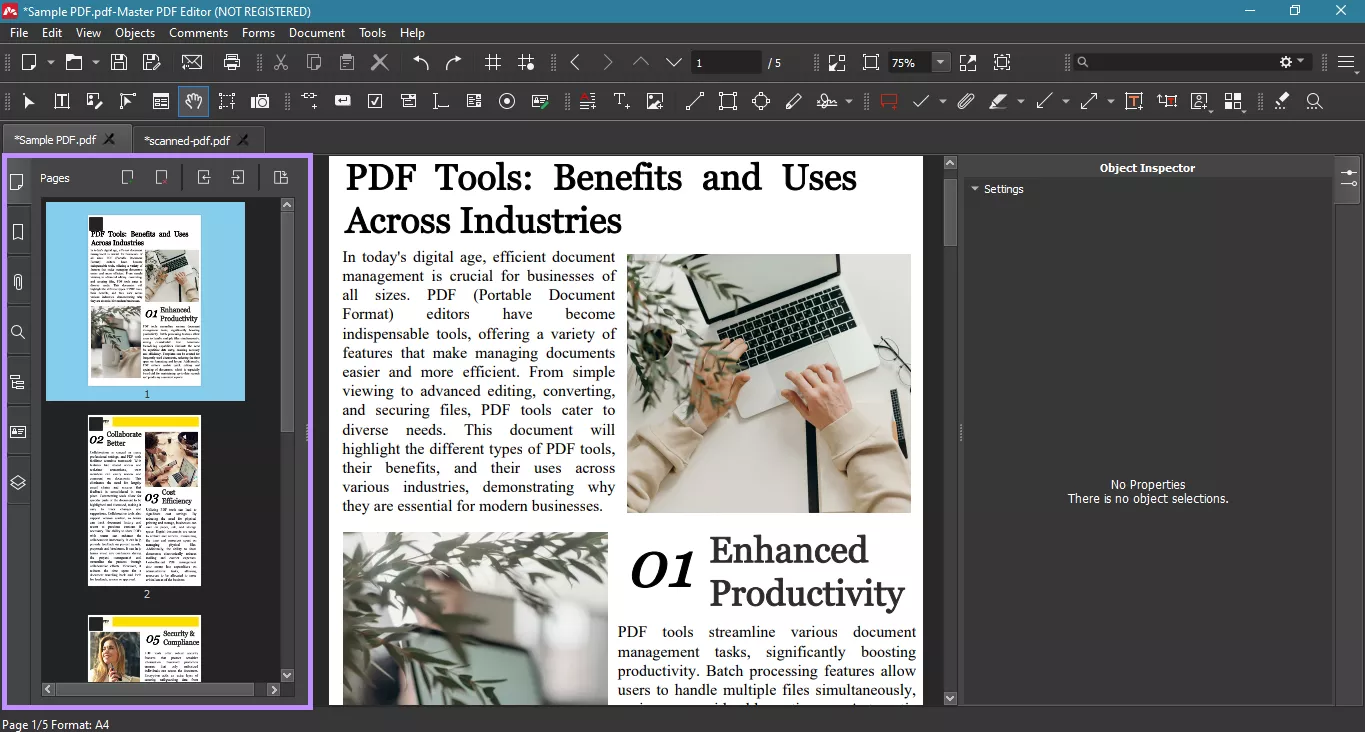Toggle snap to grid
This screenshot has width=1365, height=732.
click(526, 62)
